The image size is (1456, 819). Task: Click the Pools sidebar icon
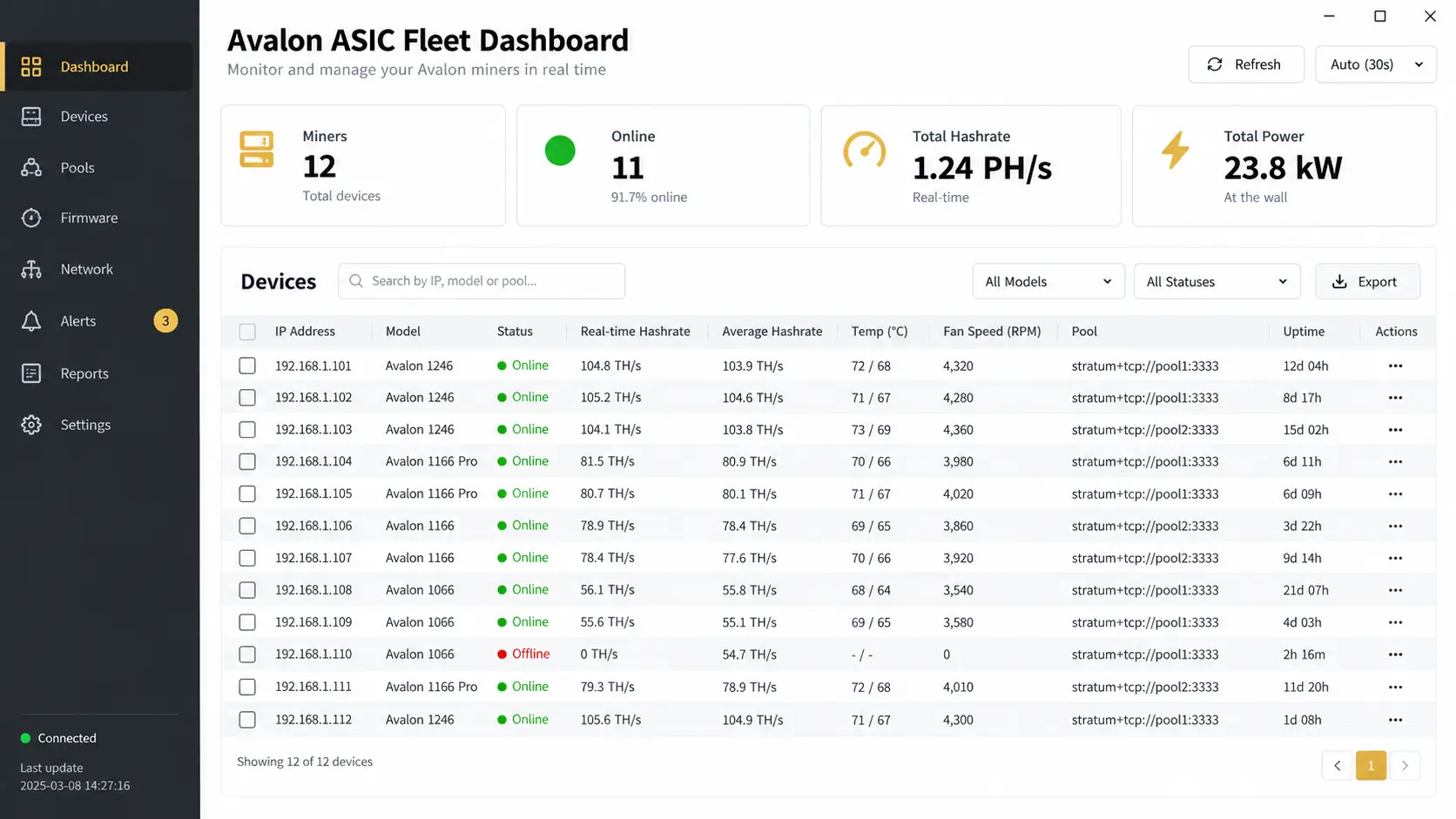tap(31, 168)
